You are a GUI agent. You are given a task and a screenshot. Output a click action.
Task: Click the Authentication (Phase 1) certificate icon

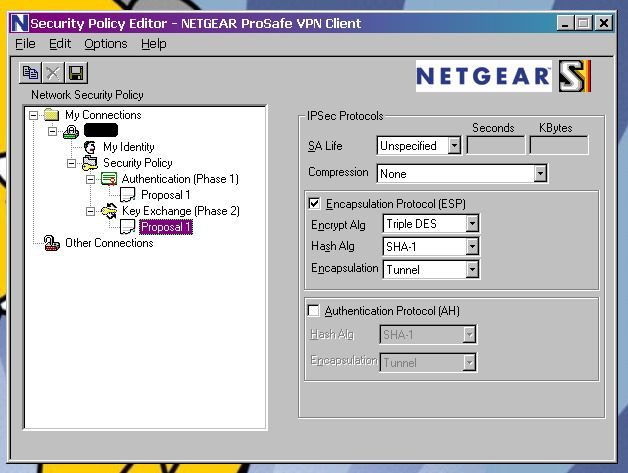(x=109, y=179)
